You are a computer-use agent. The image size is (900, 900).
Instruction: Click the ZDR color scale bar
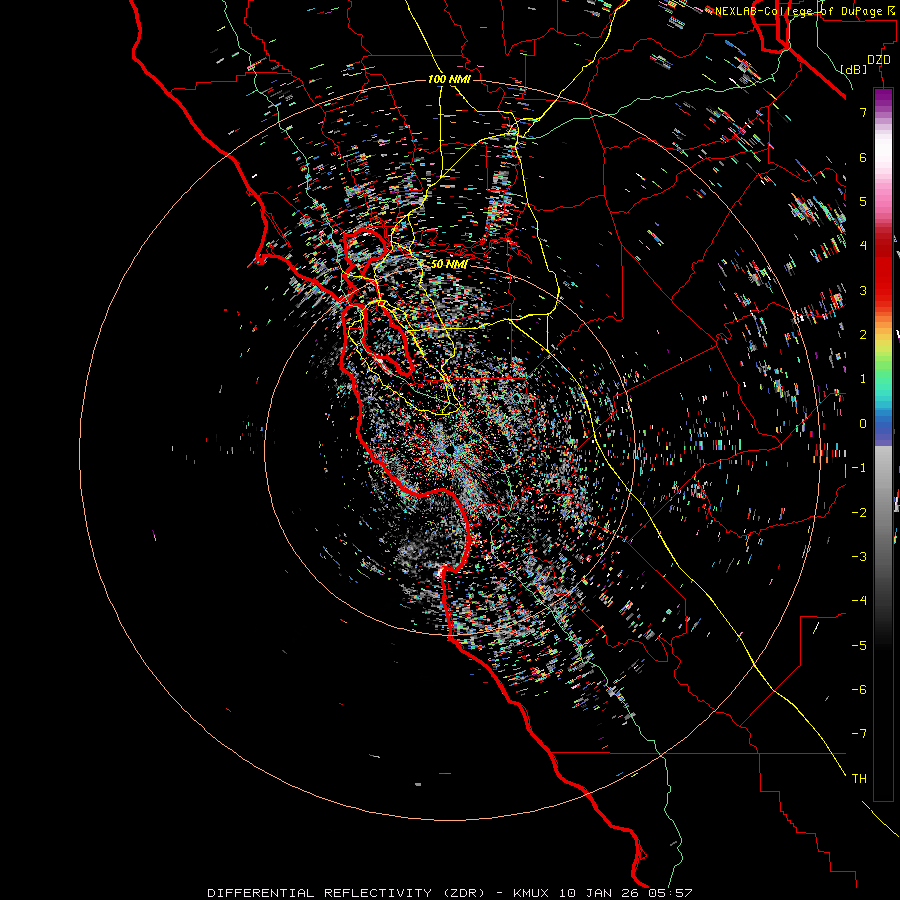click(883, 444)
